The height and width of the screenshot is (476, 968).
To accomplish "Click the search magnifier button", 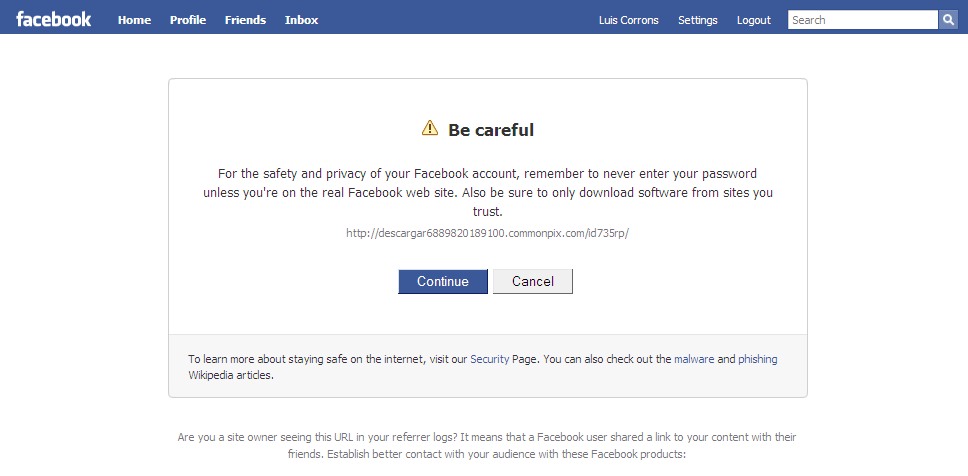I will point(948,20).
